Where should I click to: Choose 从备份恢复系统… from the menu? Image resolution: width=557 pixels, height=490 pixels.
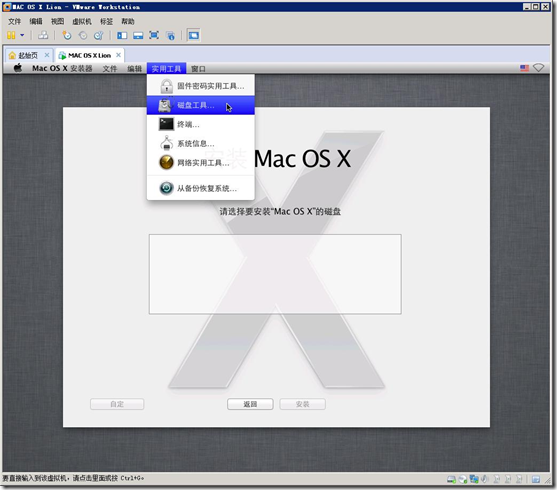201,188
